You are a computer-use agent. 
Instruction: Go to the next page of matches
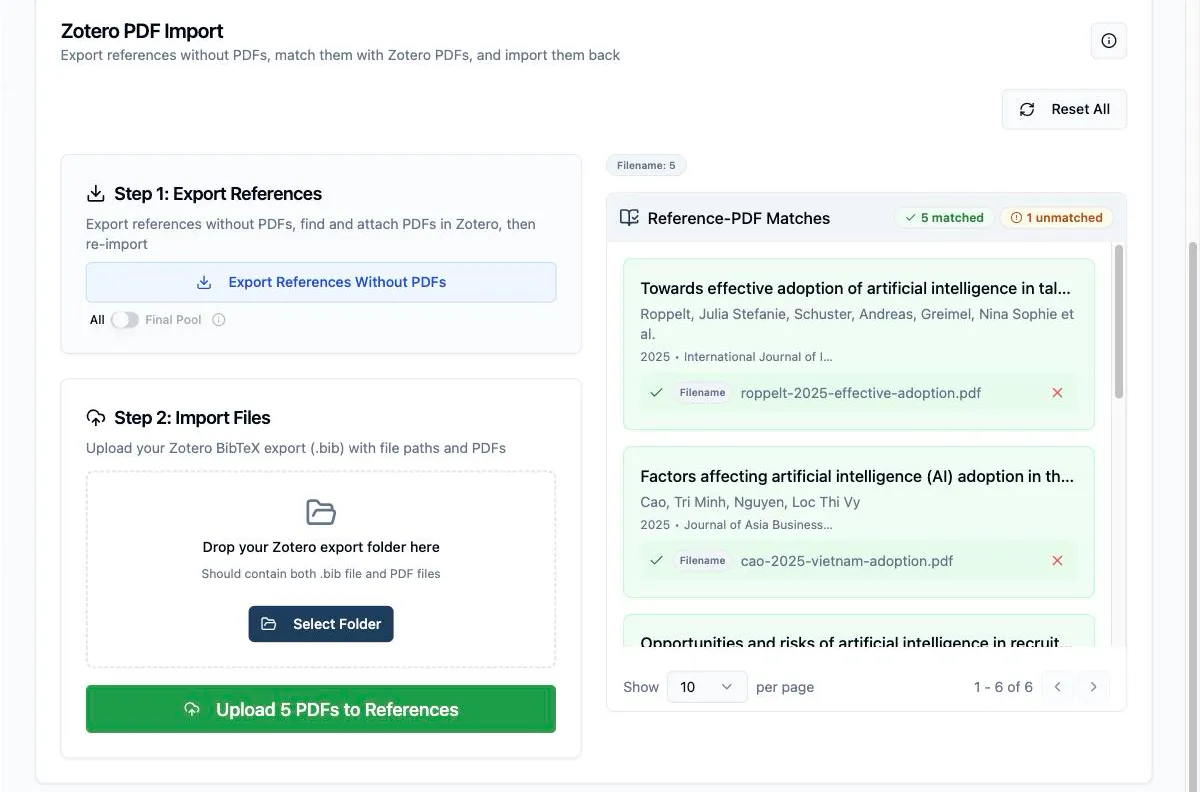coord(1093,687)
